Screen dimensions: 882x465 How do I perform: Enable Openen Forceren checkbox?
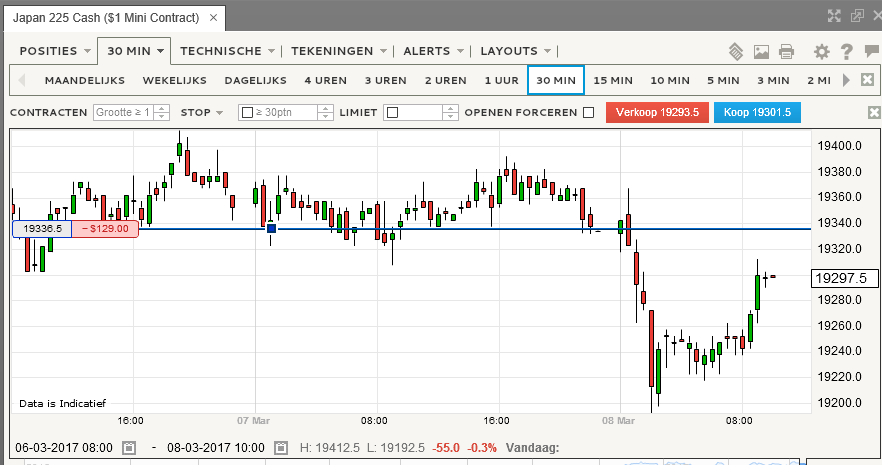588,112
